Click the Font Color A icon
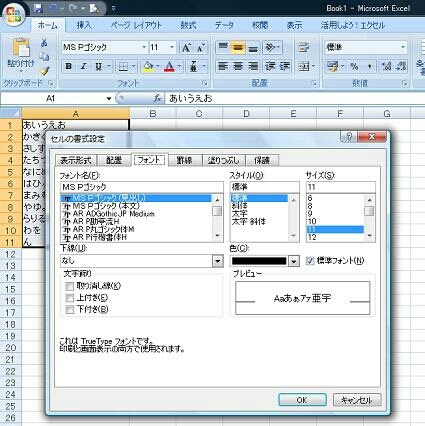Image resolution: width=425 pixels, height=426 pixels. pyautogui.click(x=169, y=67)
